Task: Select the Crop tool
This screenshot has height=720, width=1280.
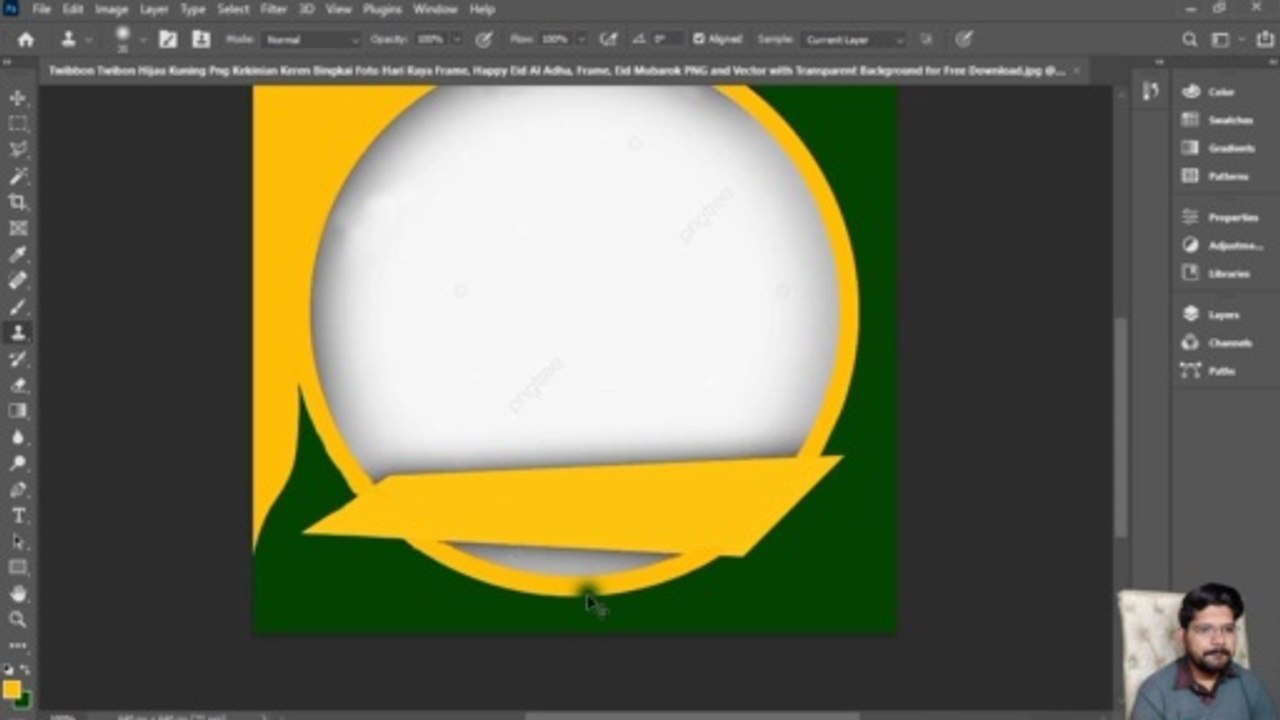Action: point(18,202)
